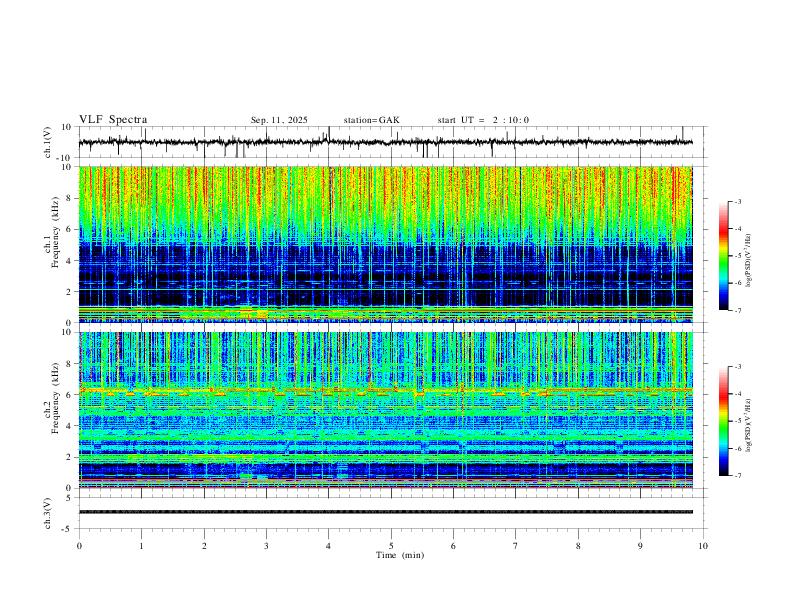The image size is (792, 612).
Task: Click the ch.1 "Frequency (kHz)" axis label
Action: [x=55, y=232]
